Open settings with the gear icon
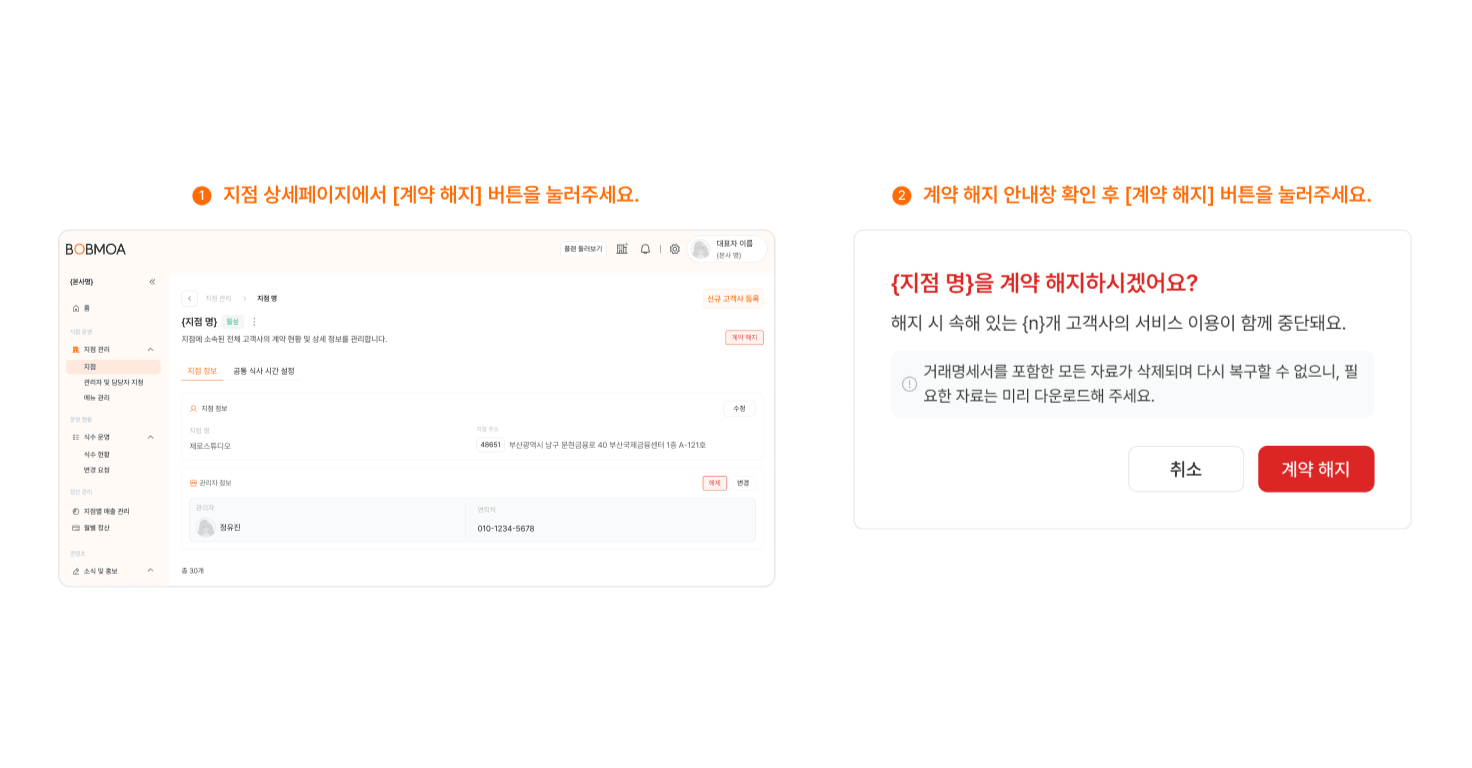Screen dimensions: 1472x768 [675, 249]
